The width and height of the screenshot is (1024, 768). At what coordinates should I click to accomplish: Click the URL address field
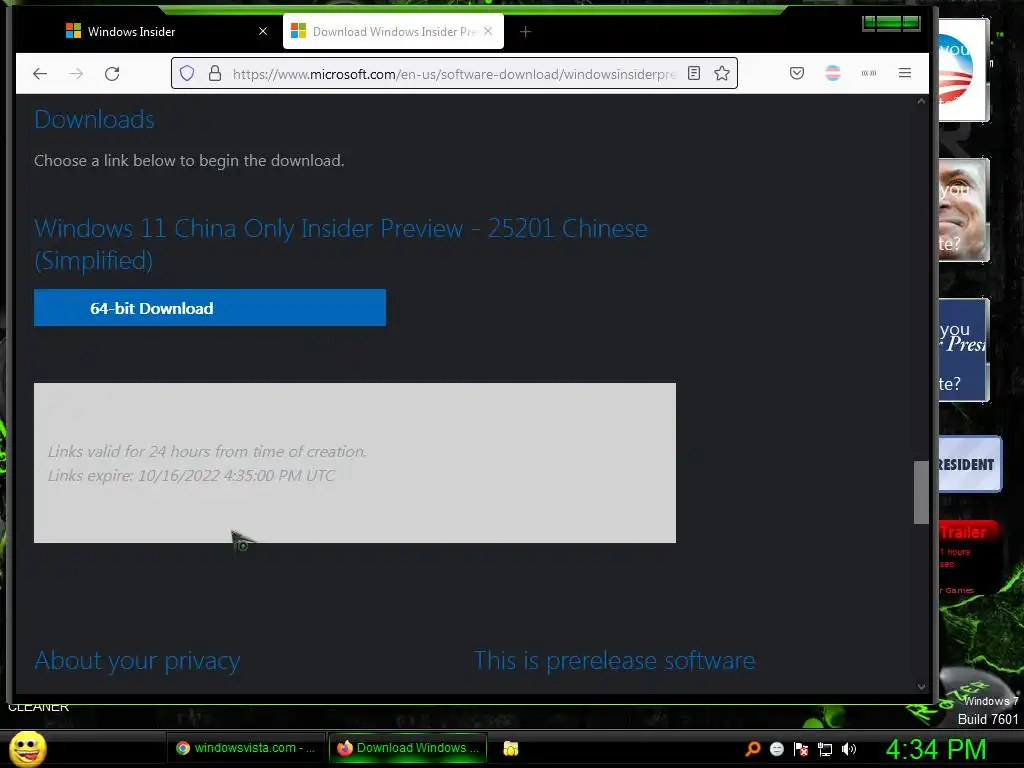coord(454,74)
